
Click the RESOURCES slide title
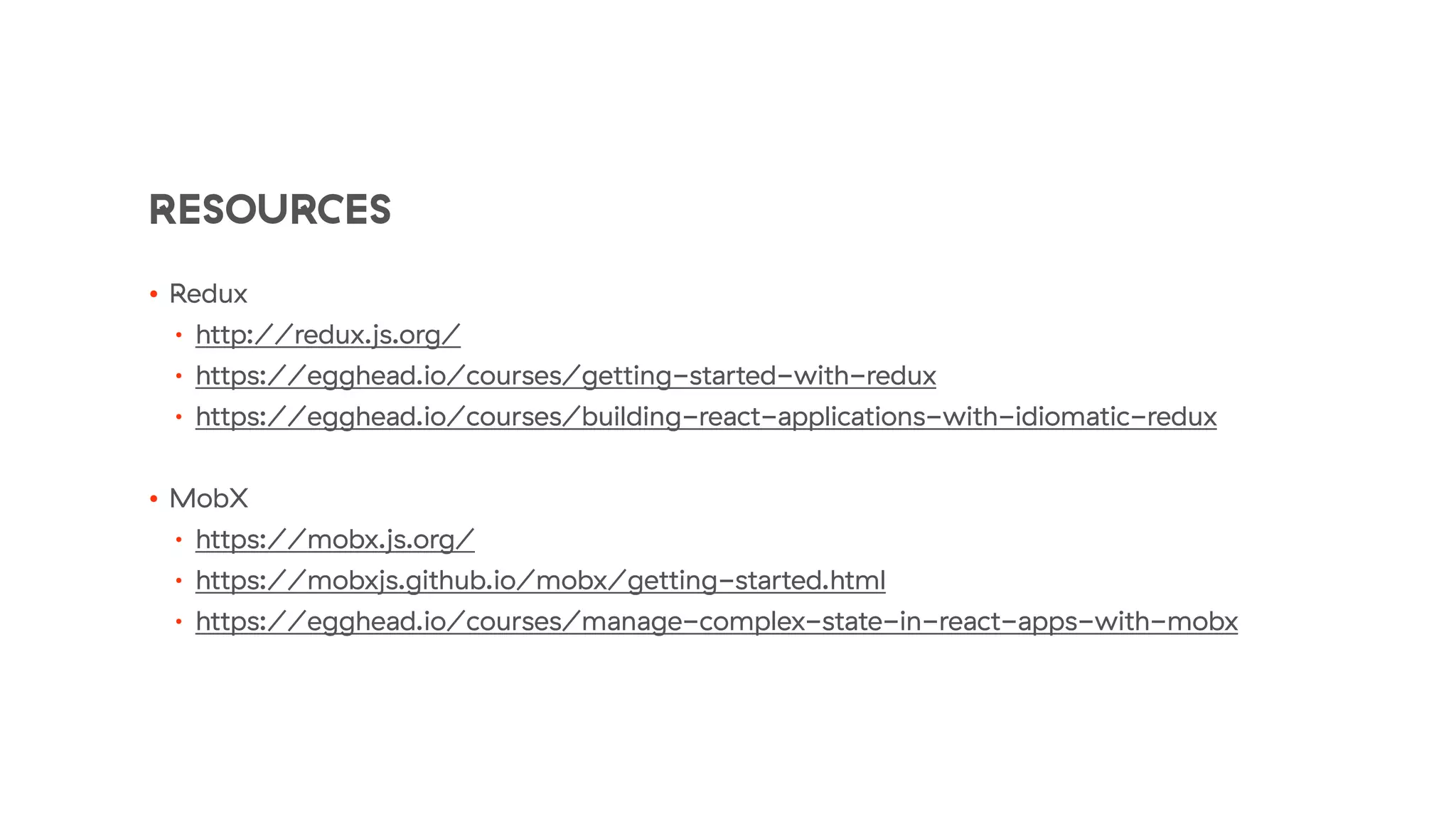[270, 210]
